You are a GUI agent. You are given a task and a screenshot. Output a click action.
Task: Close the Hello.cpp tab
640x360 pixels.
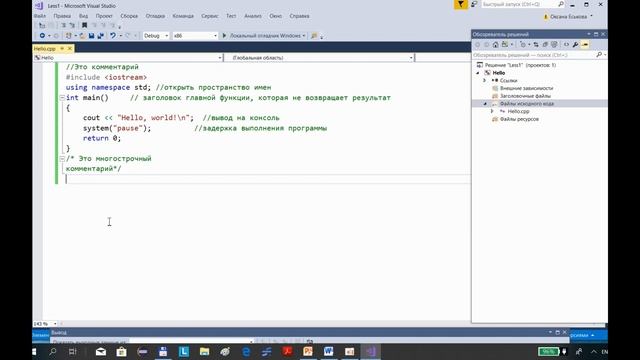69,49
